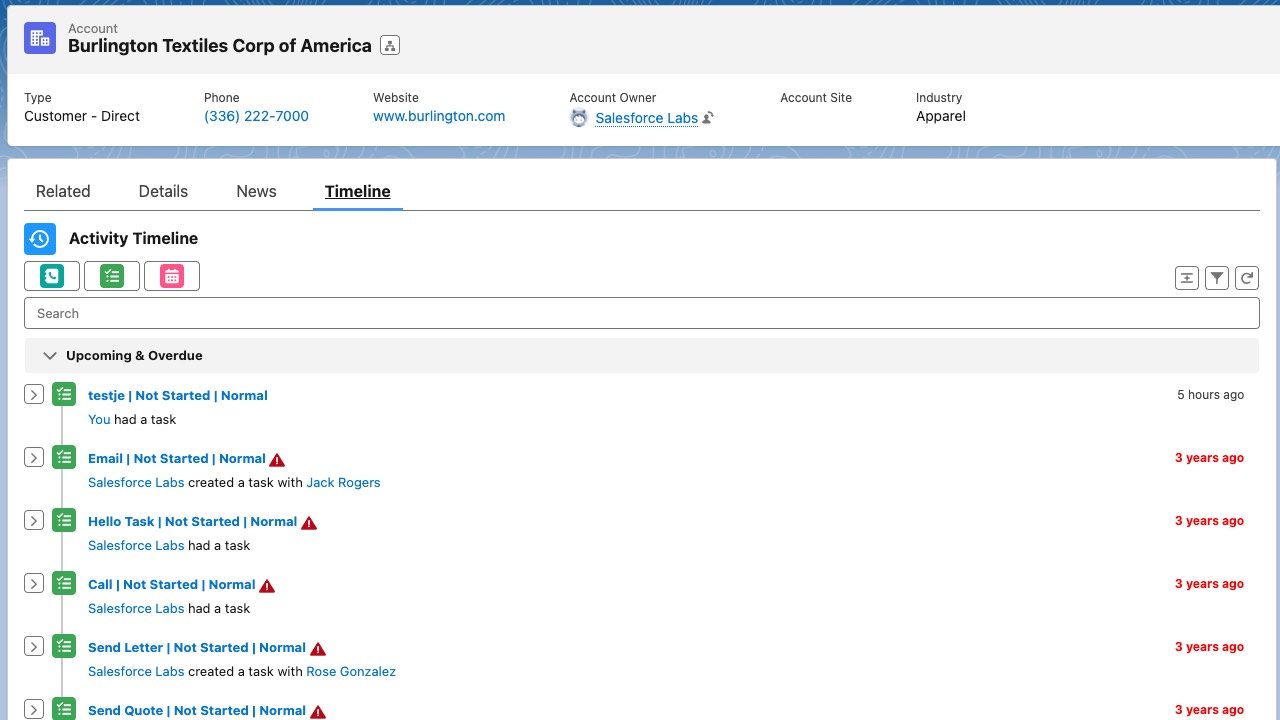Click the New Task green checklist button
This screenshot has width=1280, height=720.
click(112, 276)
